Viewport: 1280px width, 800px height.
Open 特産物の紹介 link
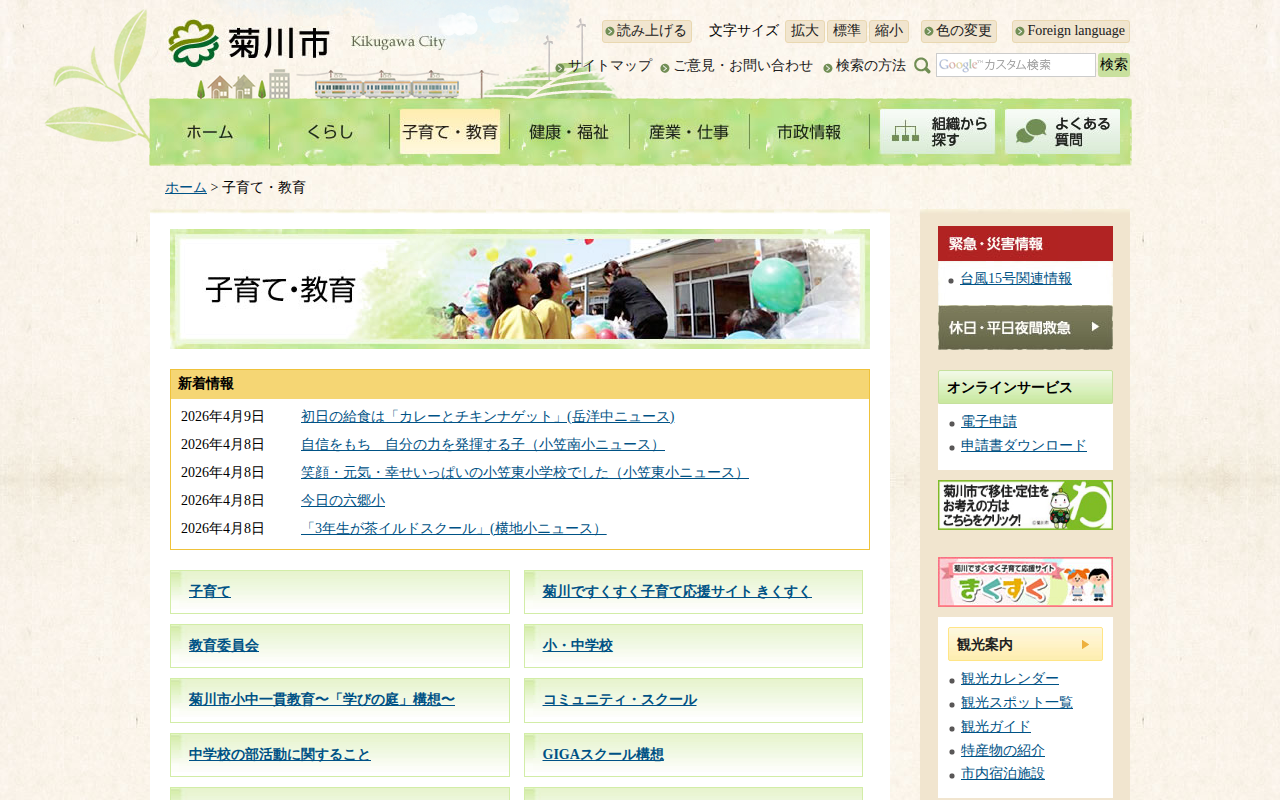[x=1003, y=751]
